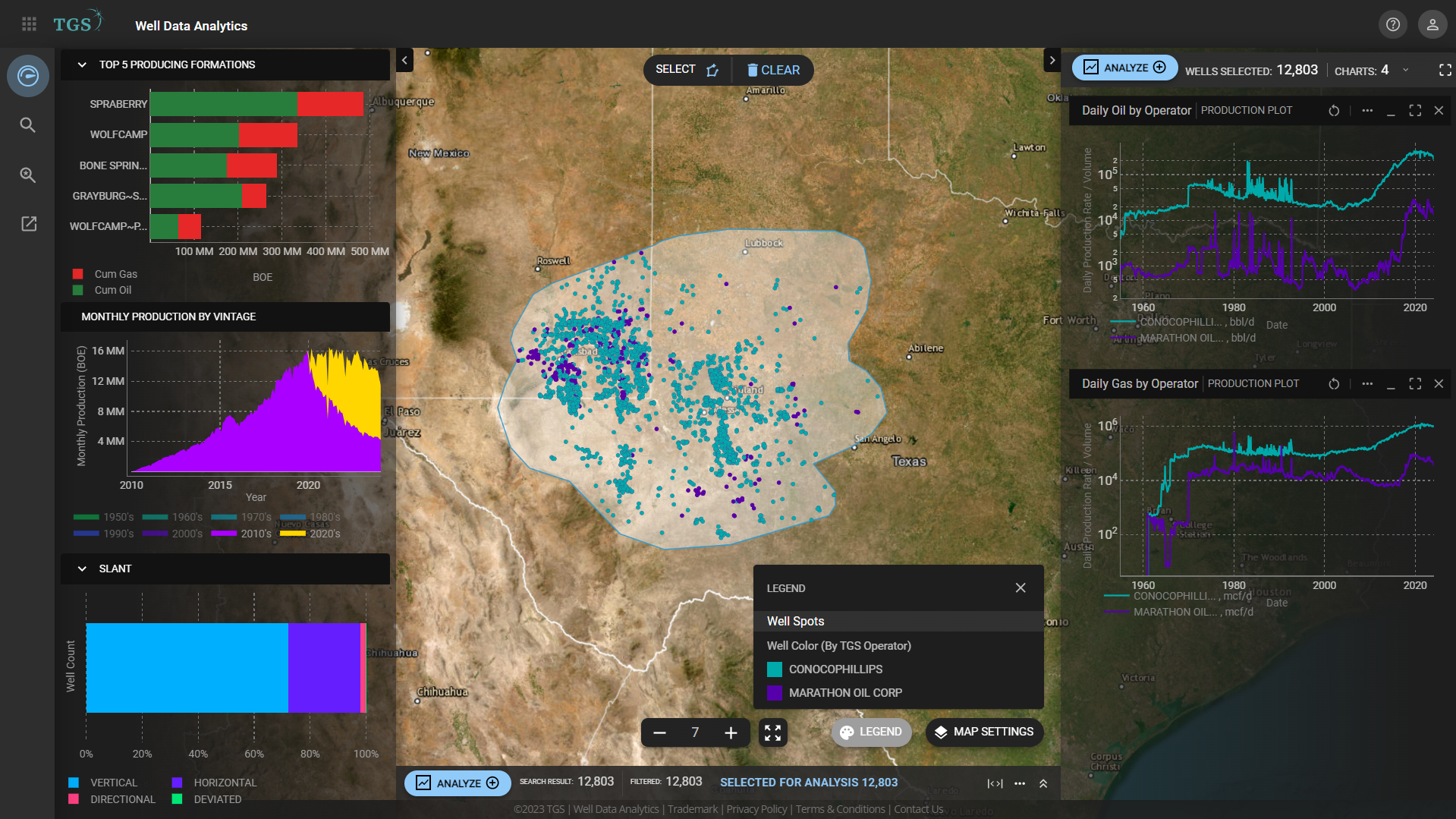Click the search magnifier in left sidebar
1456x819 pixels.
coord(28,125)
